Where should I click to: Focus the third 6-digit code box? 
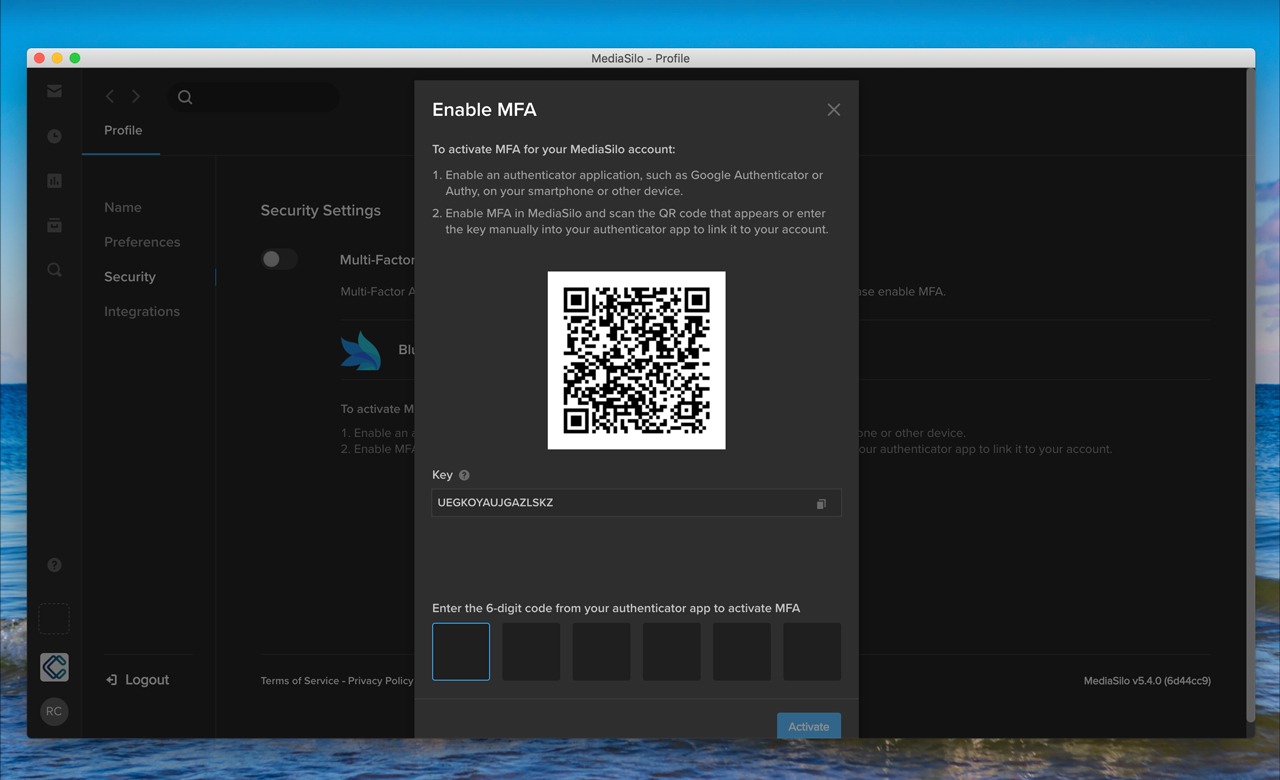pos(601,652)
